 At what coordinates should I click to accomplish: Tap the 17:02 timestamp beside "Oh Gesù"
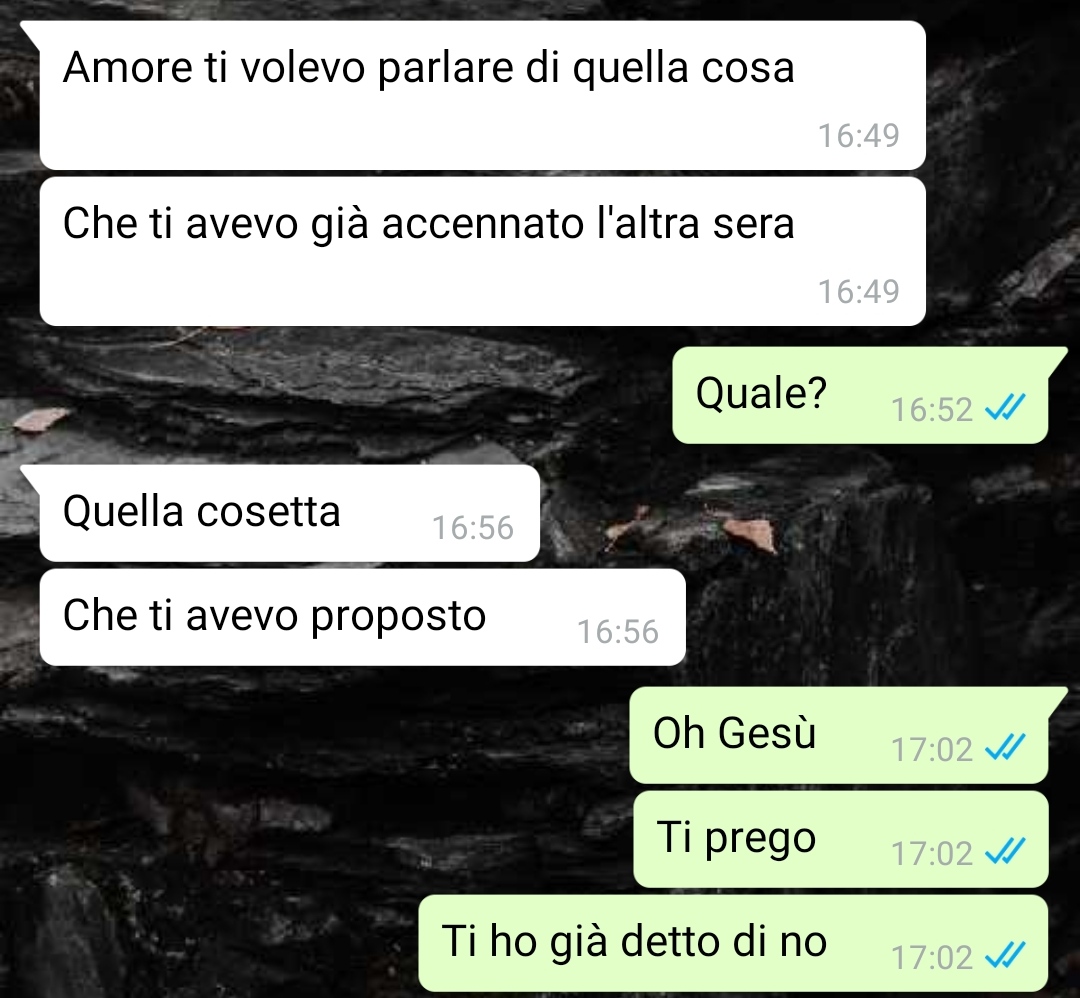tap(932, 749)
